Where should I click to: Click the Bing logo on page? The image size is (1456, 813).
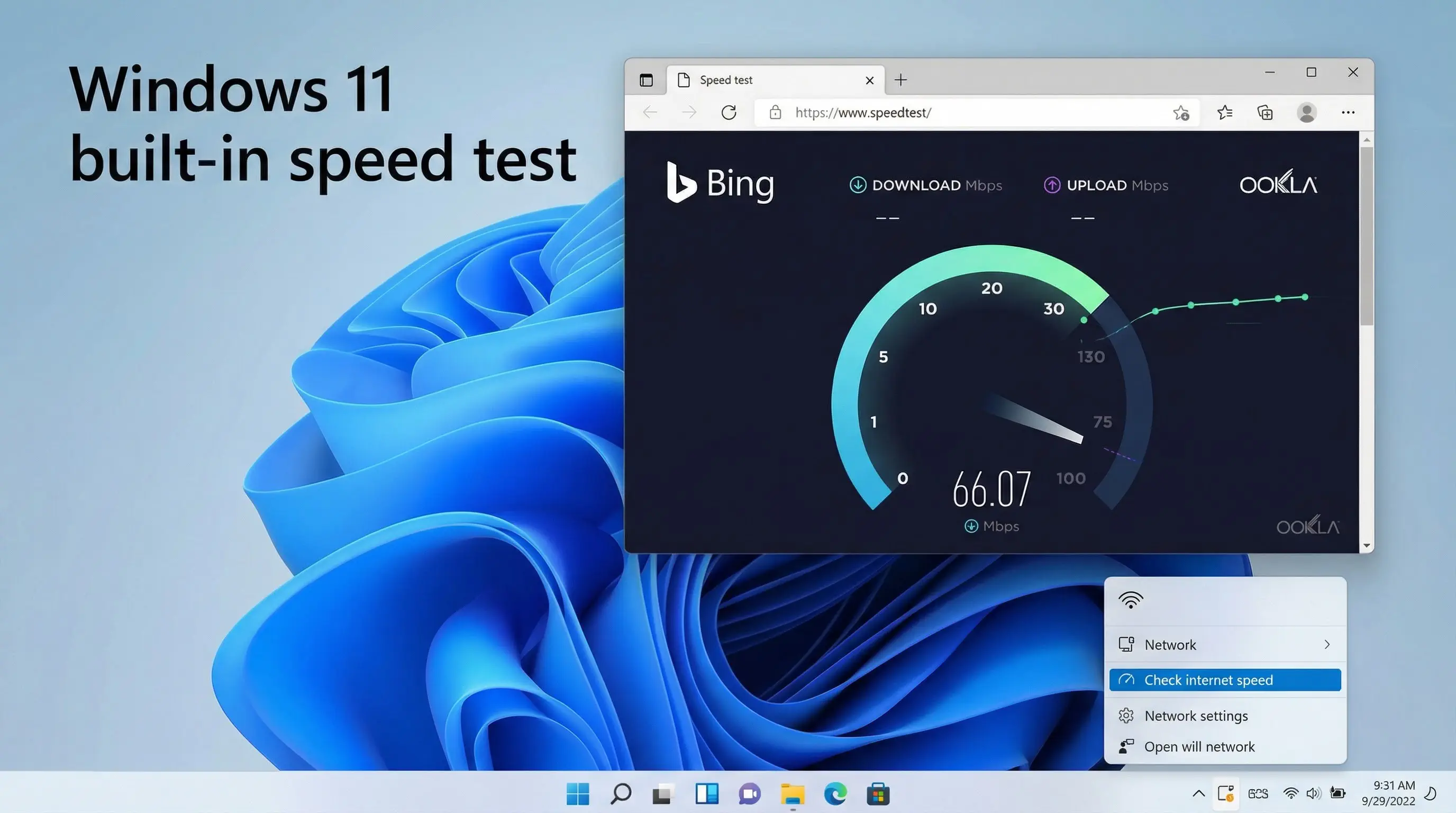720,183
